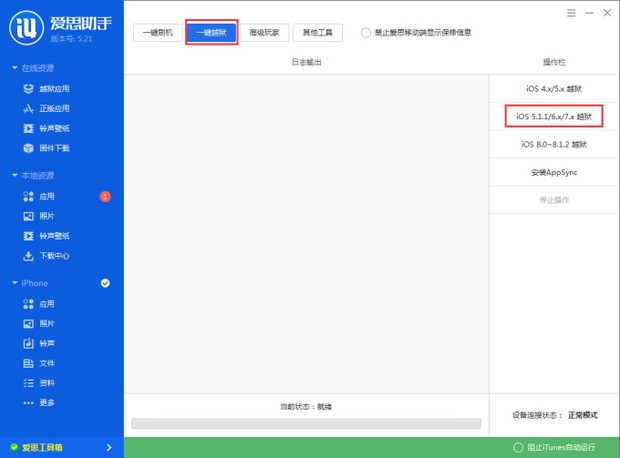Click iOS 4.x/5.x 越狱 button
Viewport: 620px width, 458px height.
pos(554,89)
